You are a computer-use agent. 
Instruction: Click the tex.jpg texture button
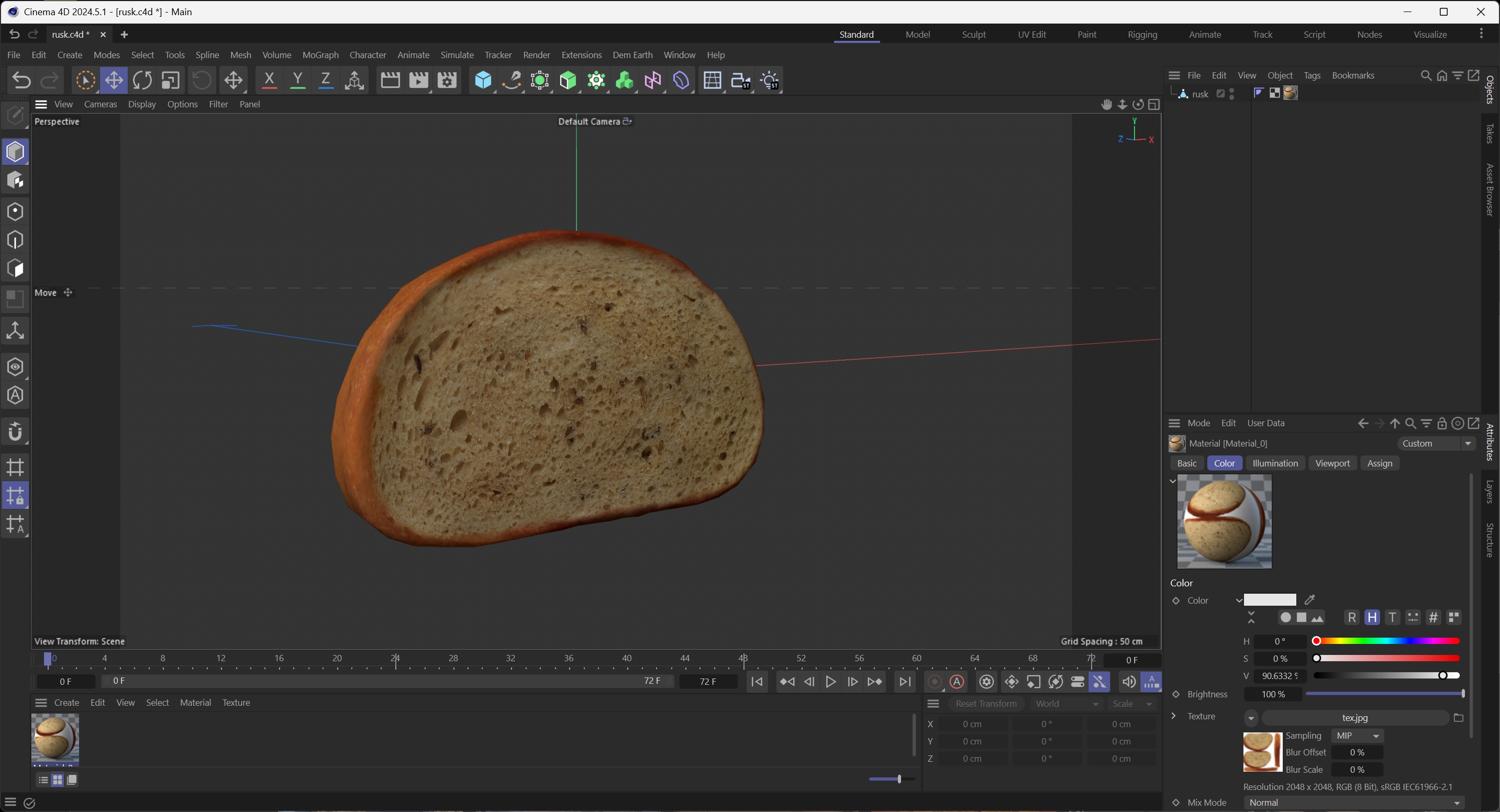pyautogui.click(x=1354, y=718)
